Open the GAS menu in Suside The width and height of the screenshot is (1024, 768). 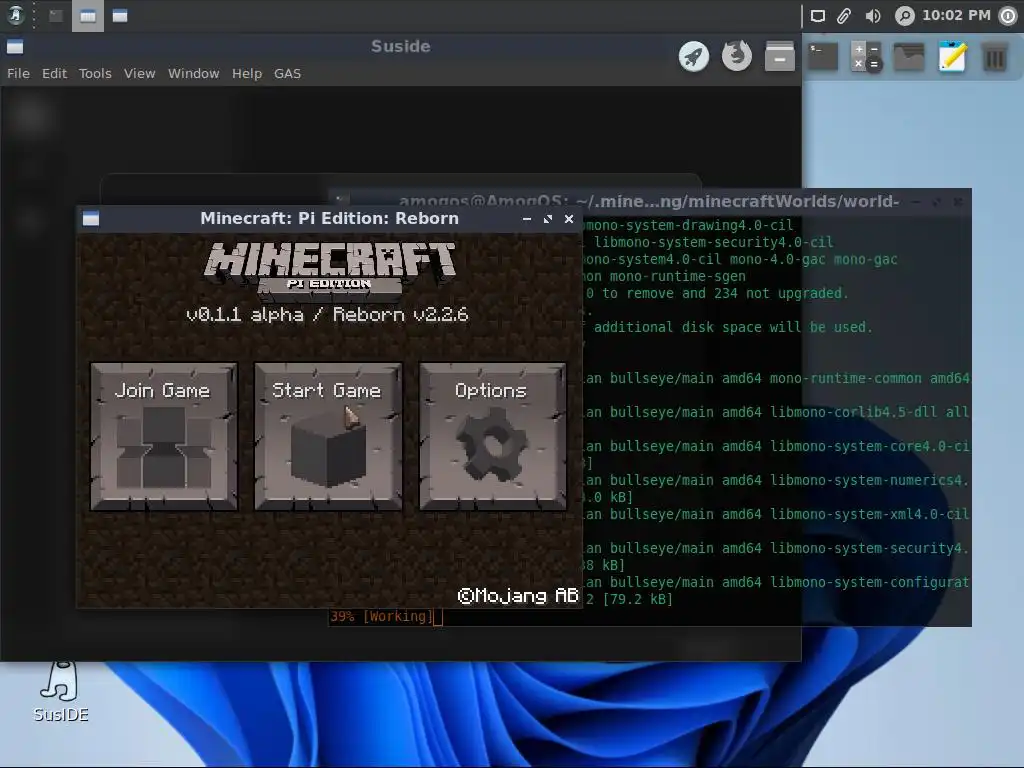pos(287,74)
